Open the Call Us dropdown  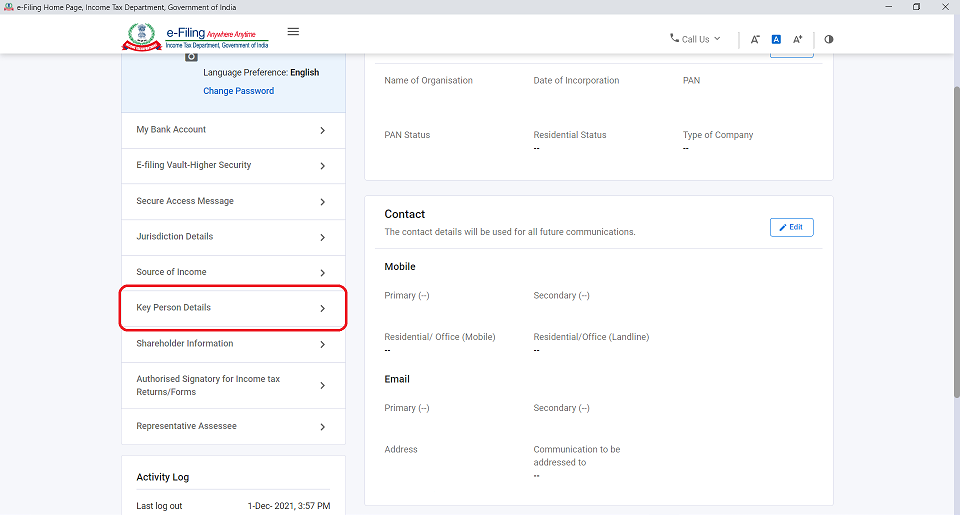tap(695, 39)
